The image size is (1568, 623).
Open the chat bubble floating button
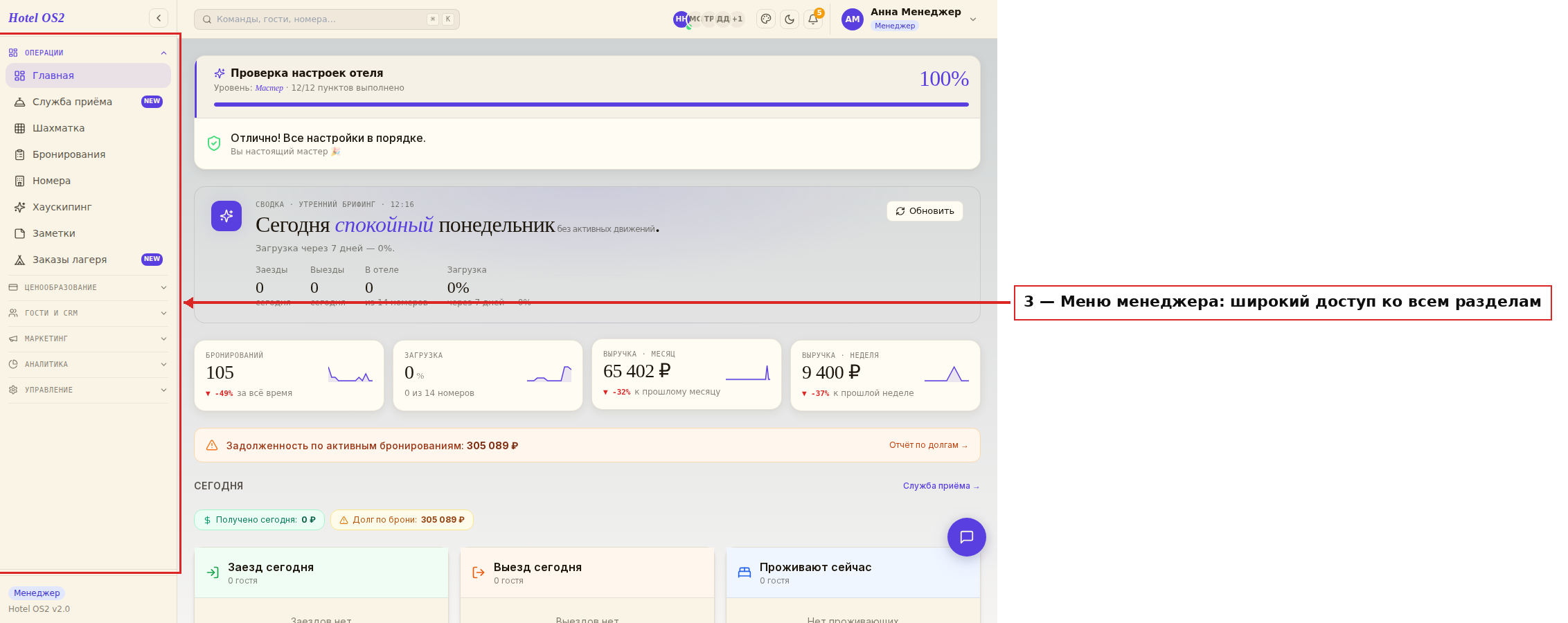point(967,537)
